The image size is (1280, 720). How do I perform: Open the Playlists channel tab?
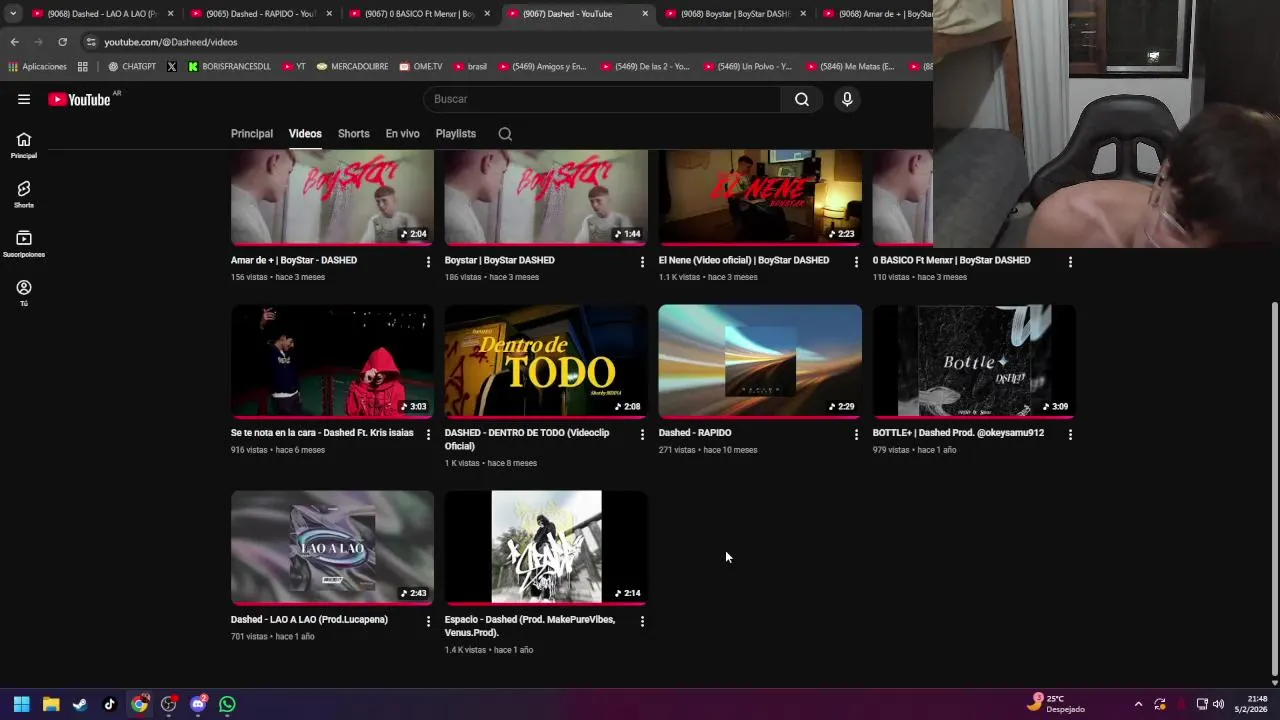tap(456, 134)
